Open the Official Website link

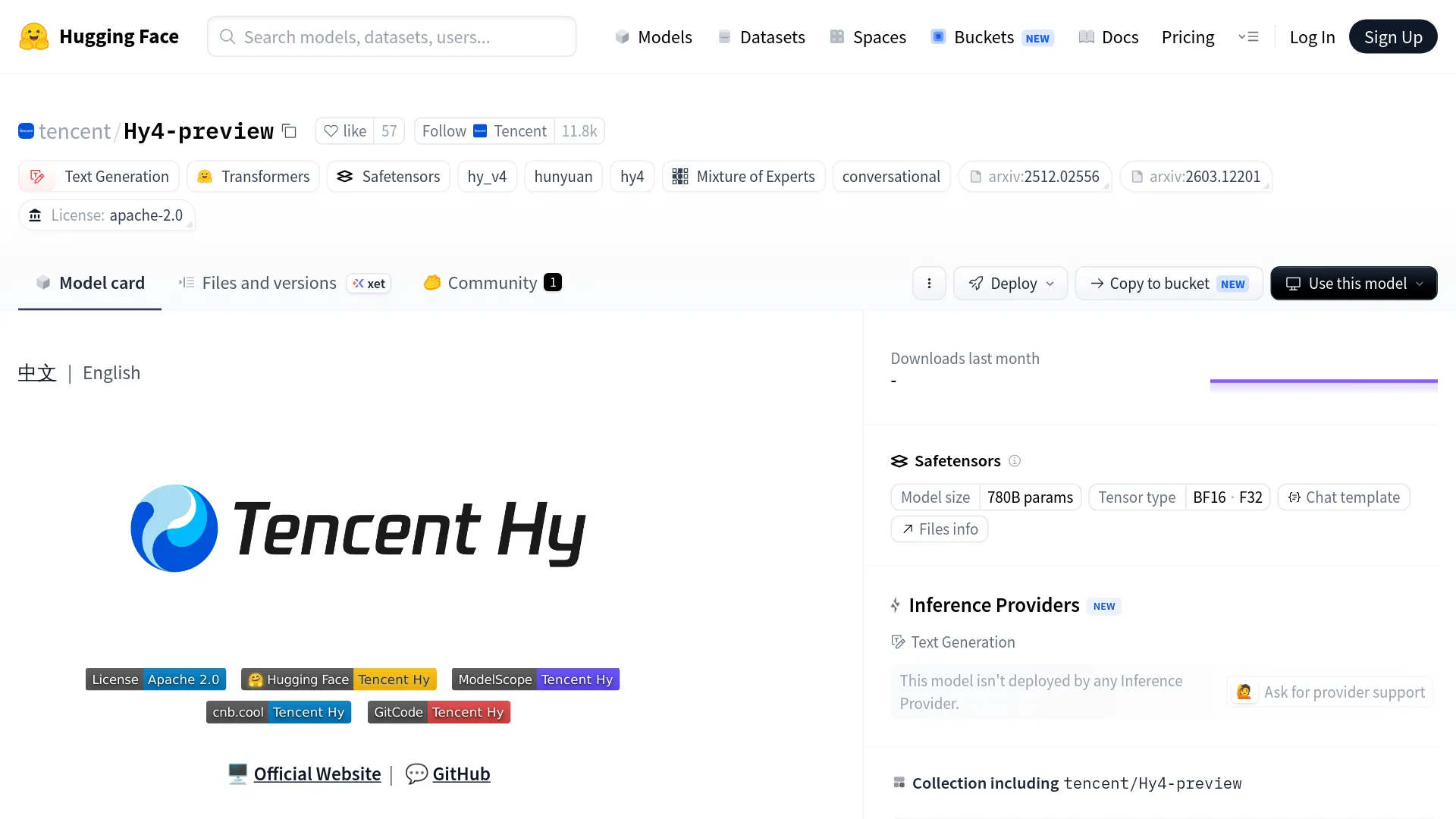coord(317,774)
